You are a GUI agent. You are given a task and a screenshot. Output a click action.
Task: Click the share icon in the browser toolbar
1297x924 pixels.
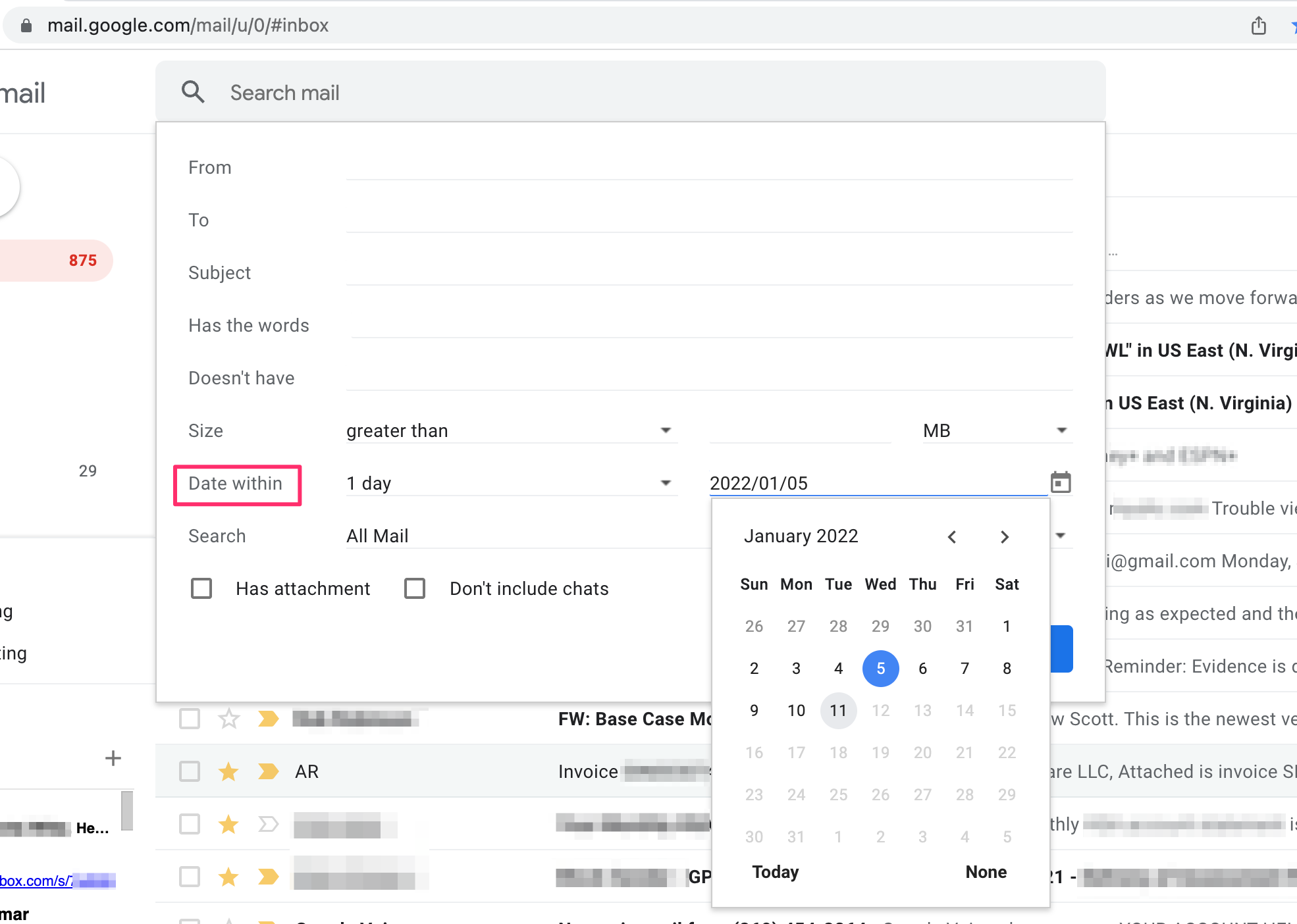pyautogui.click(x=1259, y=25)
